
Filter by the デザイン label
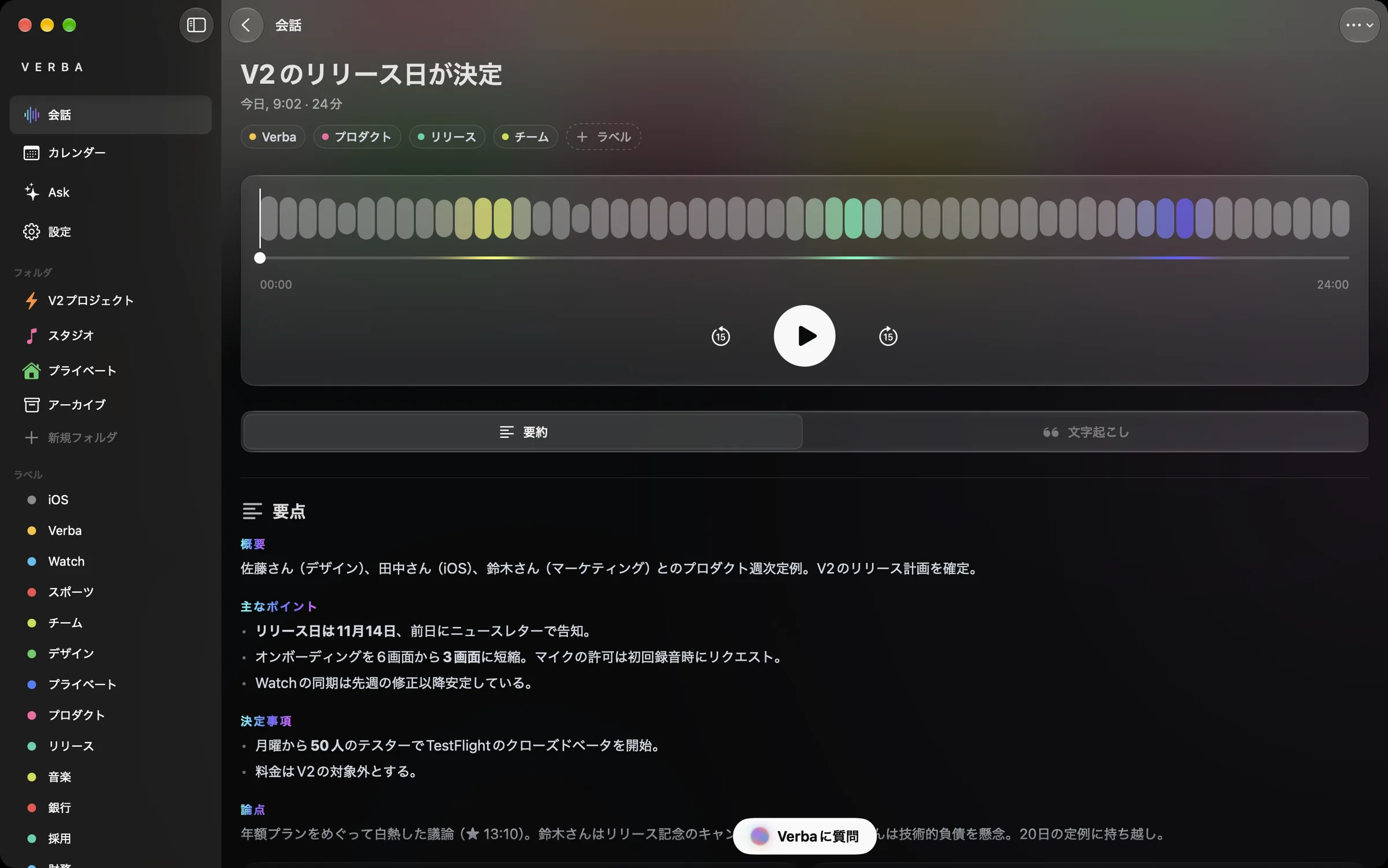click(110, 653)
